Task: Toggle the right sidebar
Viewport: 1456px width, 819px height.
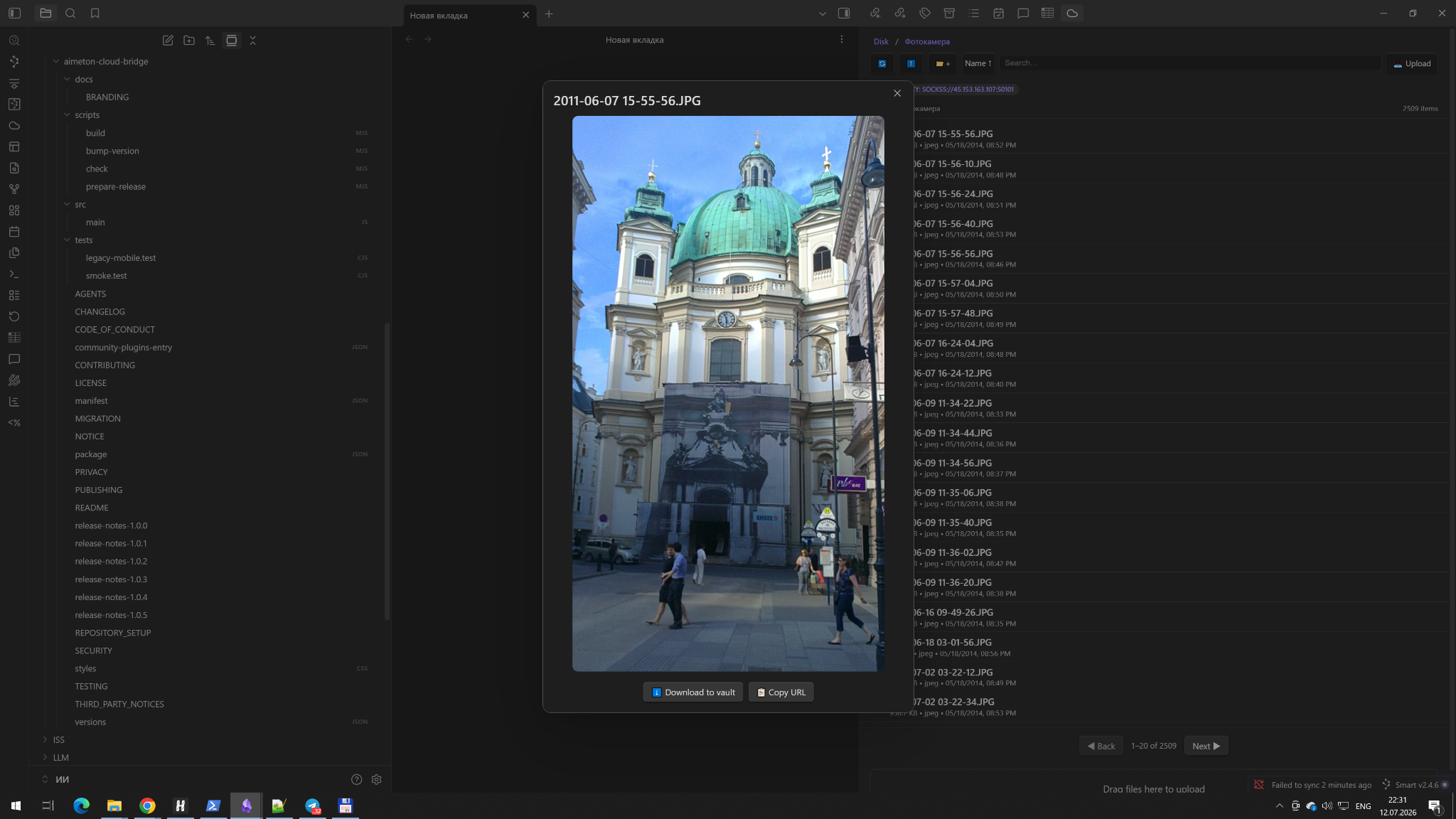Action: tap(844, 14)
